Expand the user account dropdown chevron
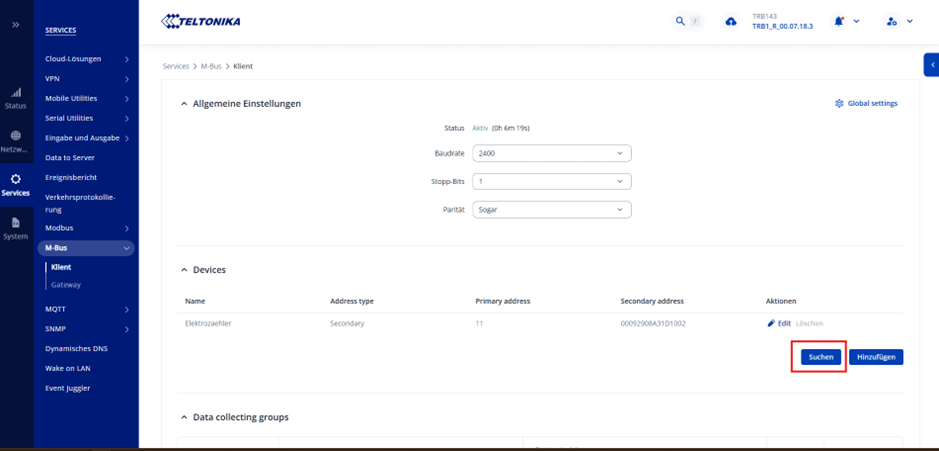Image resolution: width=939 pixels, height=451 pixels. pos(910,22)
